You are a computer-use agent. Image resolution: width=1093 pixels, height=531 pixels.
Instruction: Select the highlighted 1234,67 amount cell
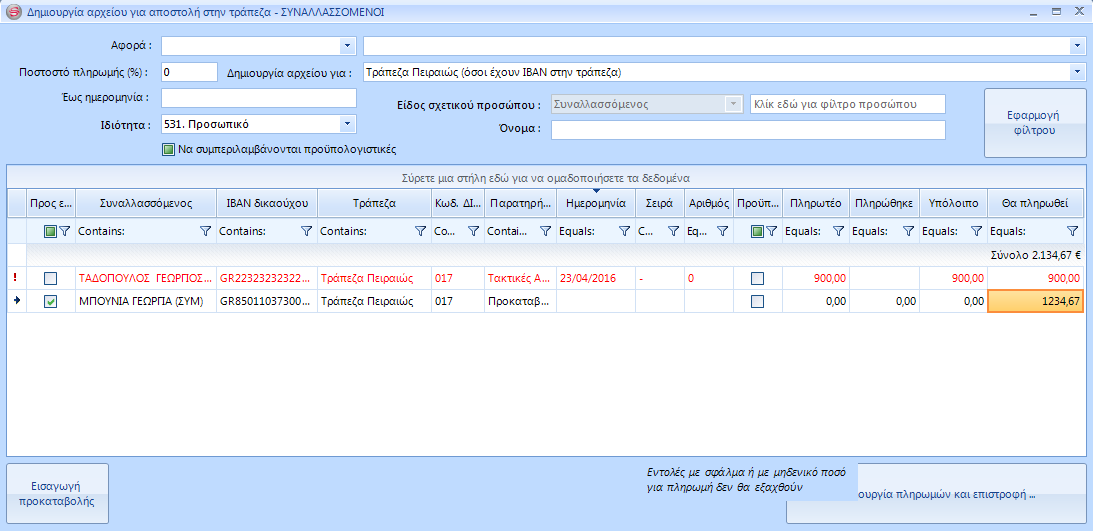(x=1036, y=302)
